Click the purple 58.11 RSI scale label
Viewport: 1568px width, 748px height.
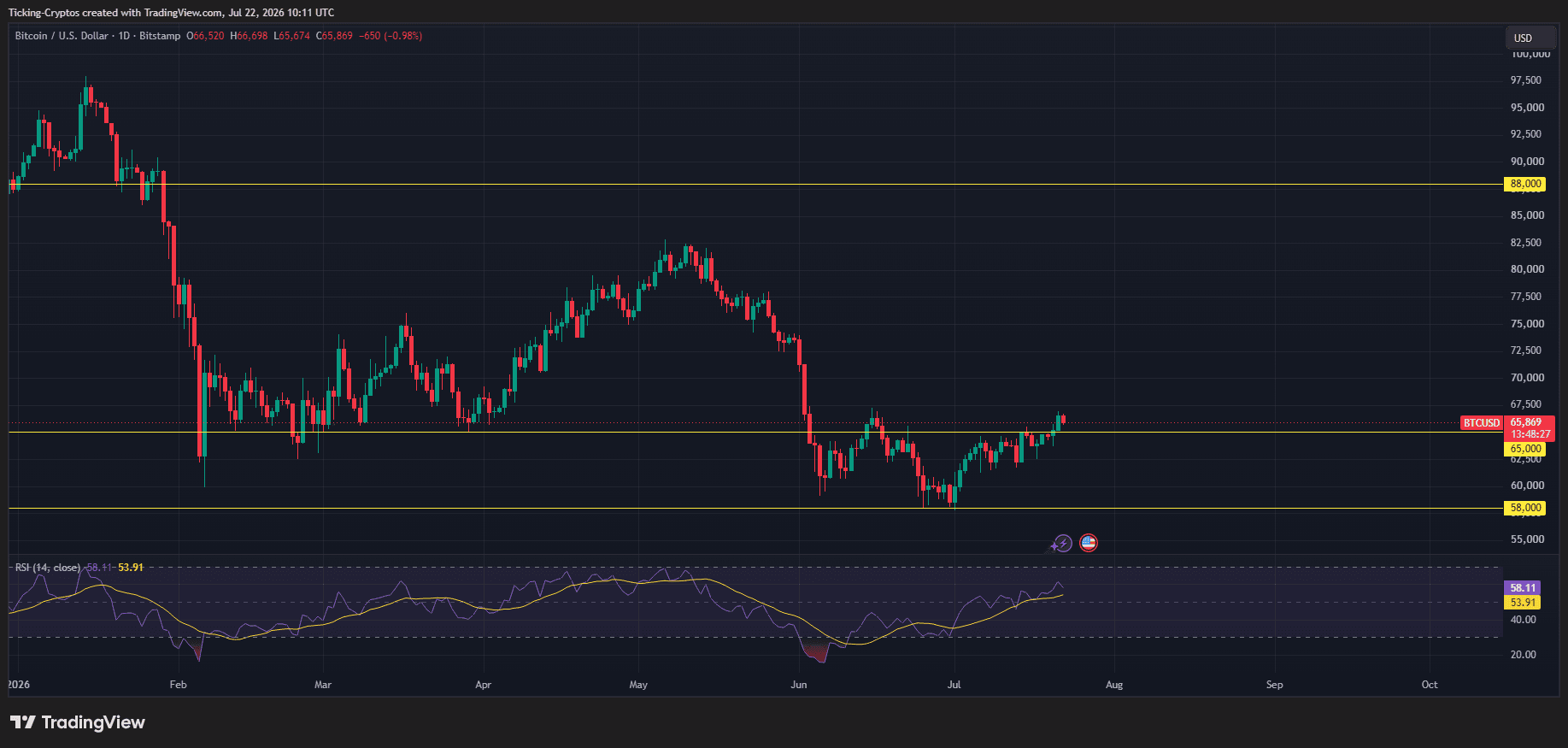pyautogui.click(x=1523, y=587)
